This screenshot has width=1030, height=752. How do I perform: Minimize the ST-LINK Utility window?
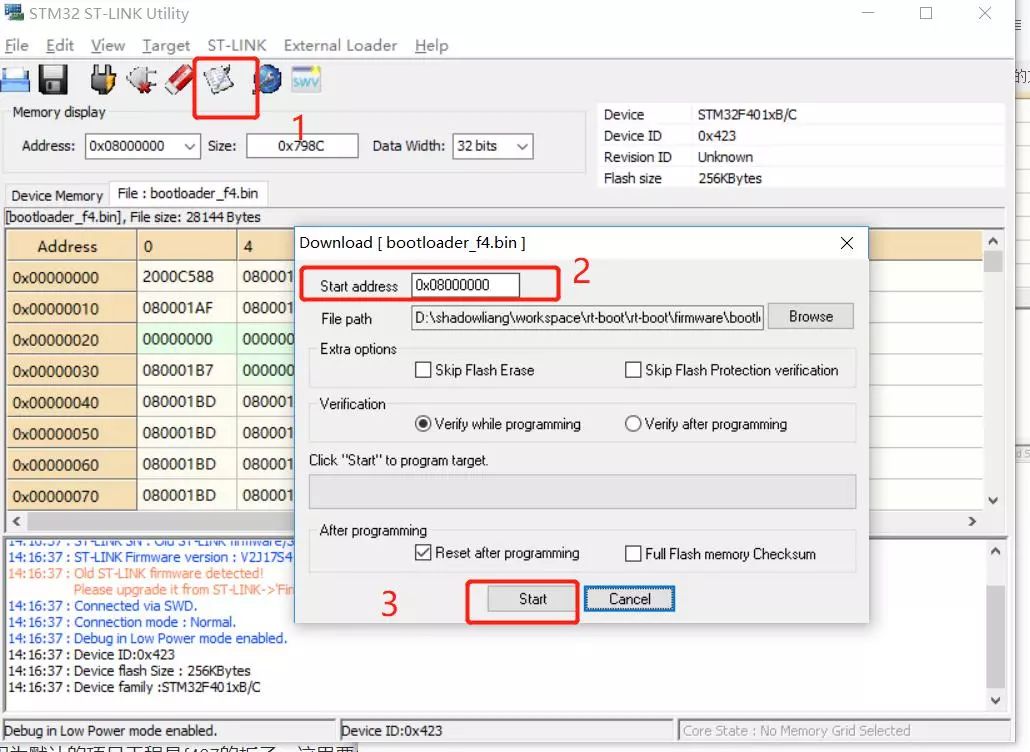click(868, 13)
